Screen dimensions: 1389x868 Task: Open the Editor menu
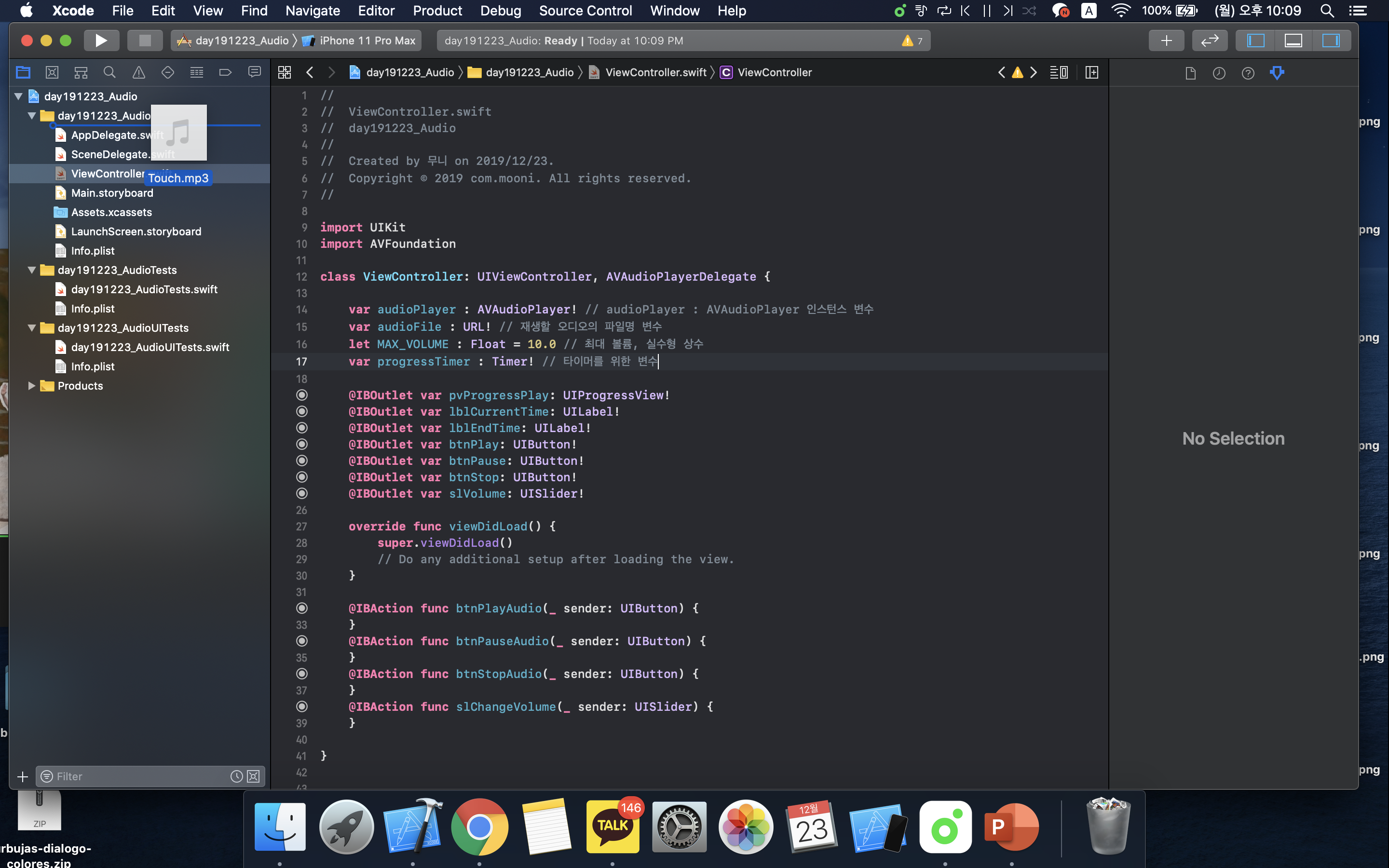pos(376,10)
